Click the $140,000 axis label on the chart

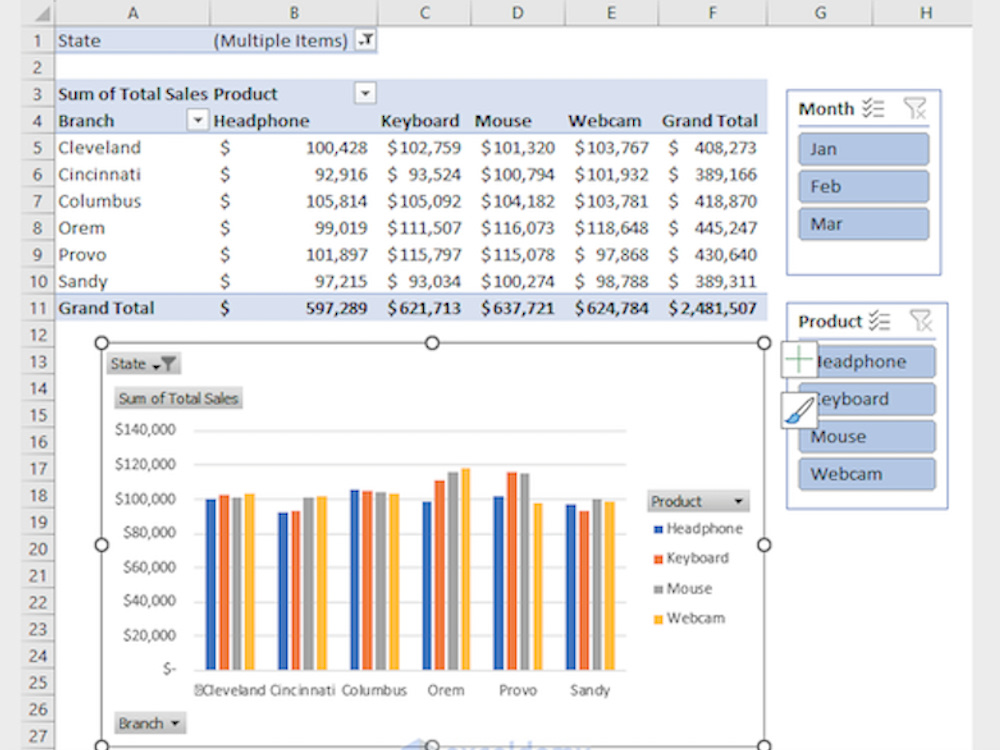pyautogui.click(x=145, y=430)
